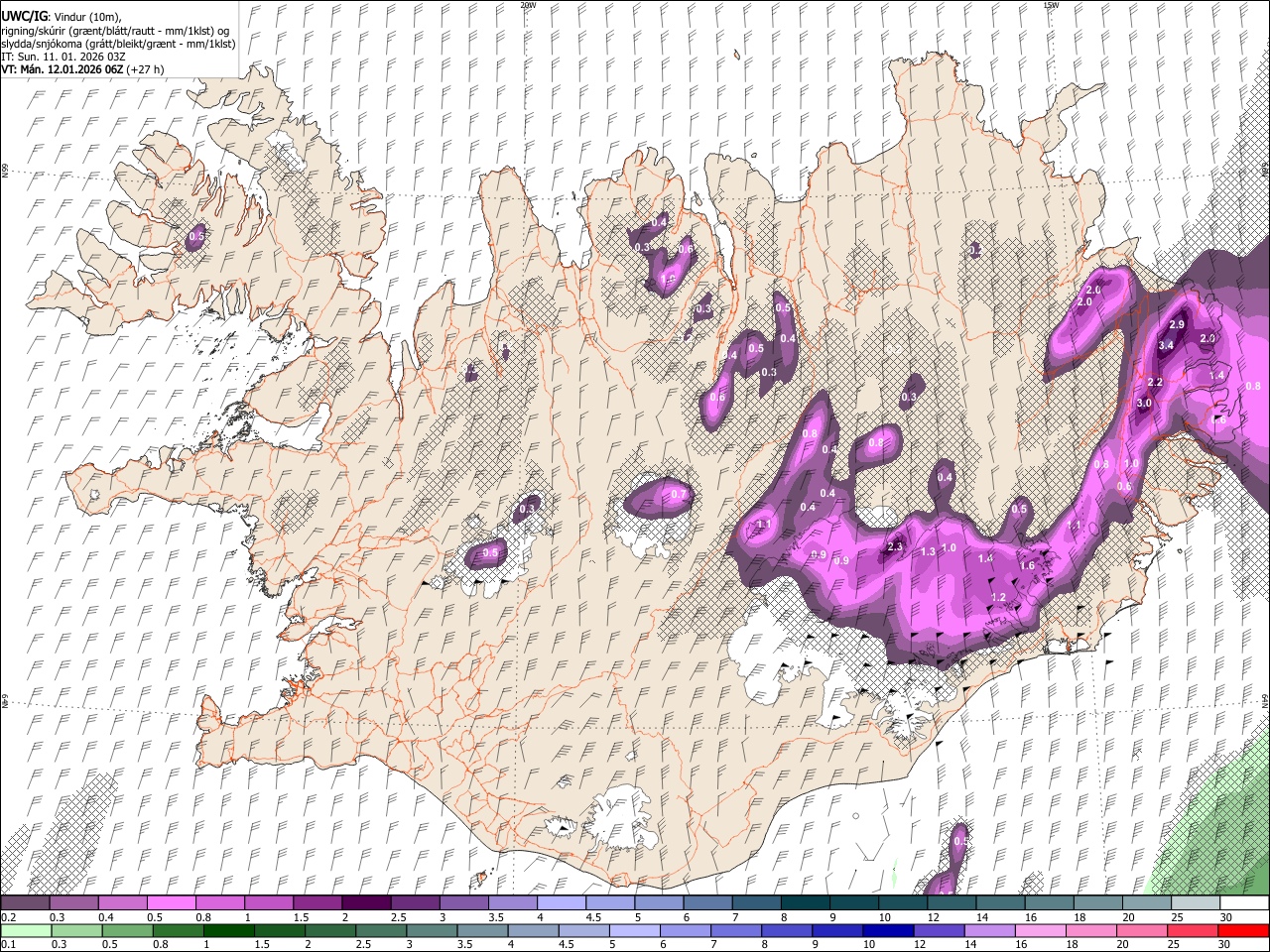Pick the pale green 0.1 swatch, bottom legend row
Image resolution: width=1270 pixels, height=952 pixels.
[25, 931]
